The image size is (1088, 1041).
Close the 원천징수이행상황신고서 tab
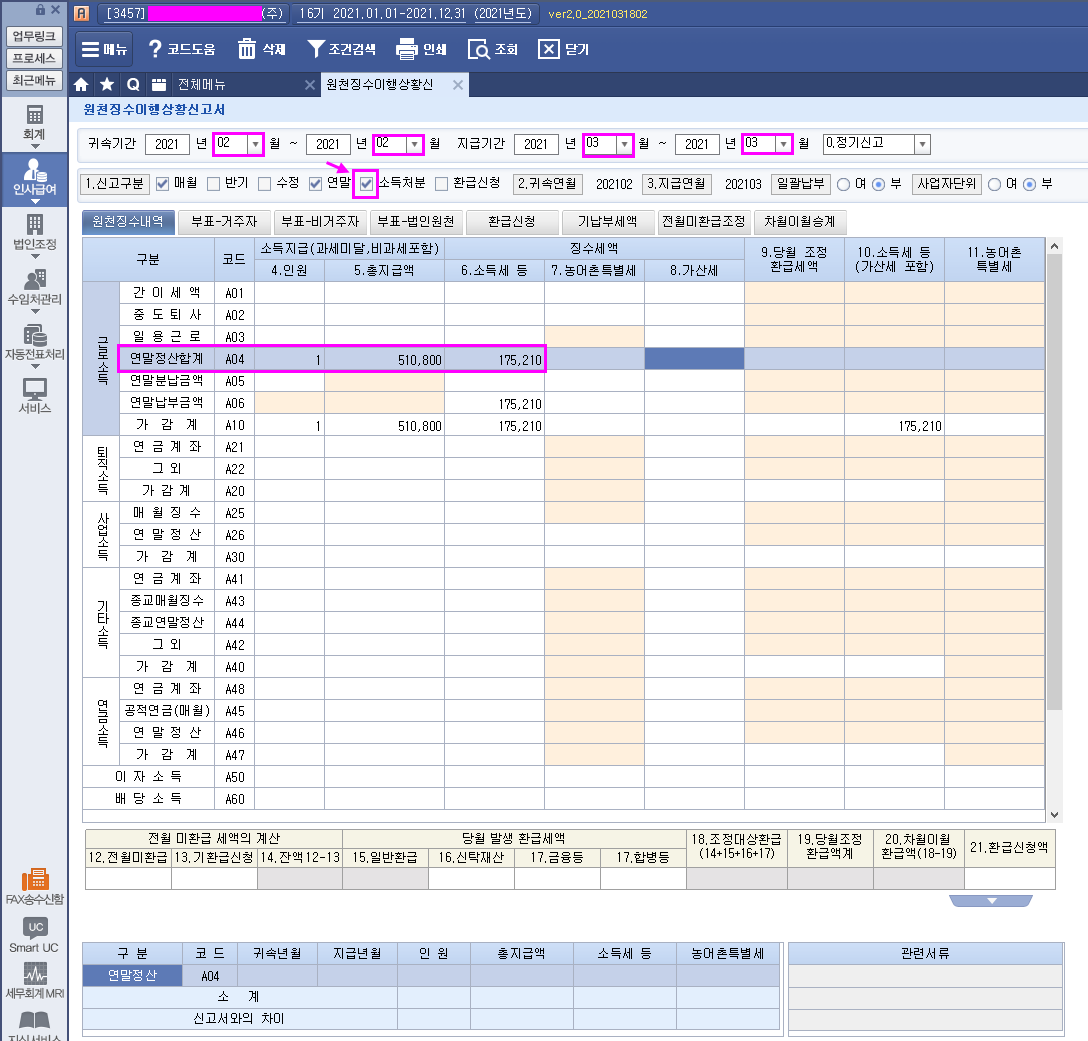tap(457, 85)
